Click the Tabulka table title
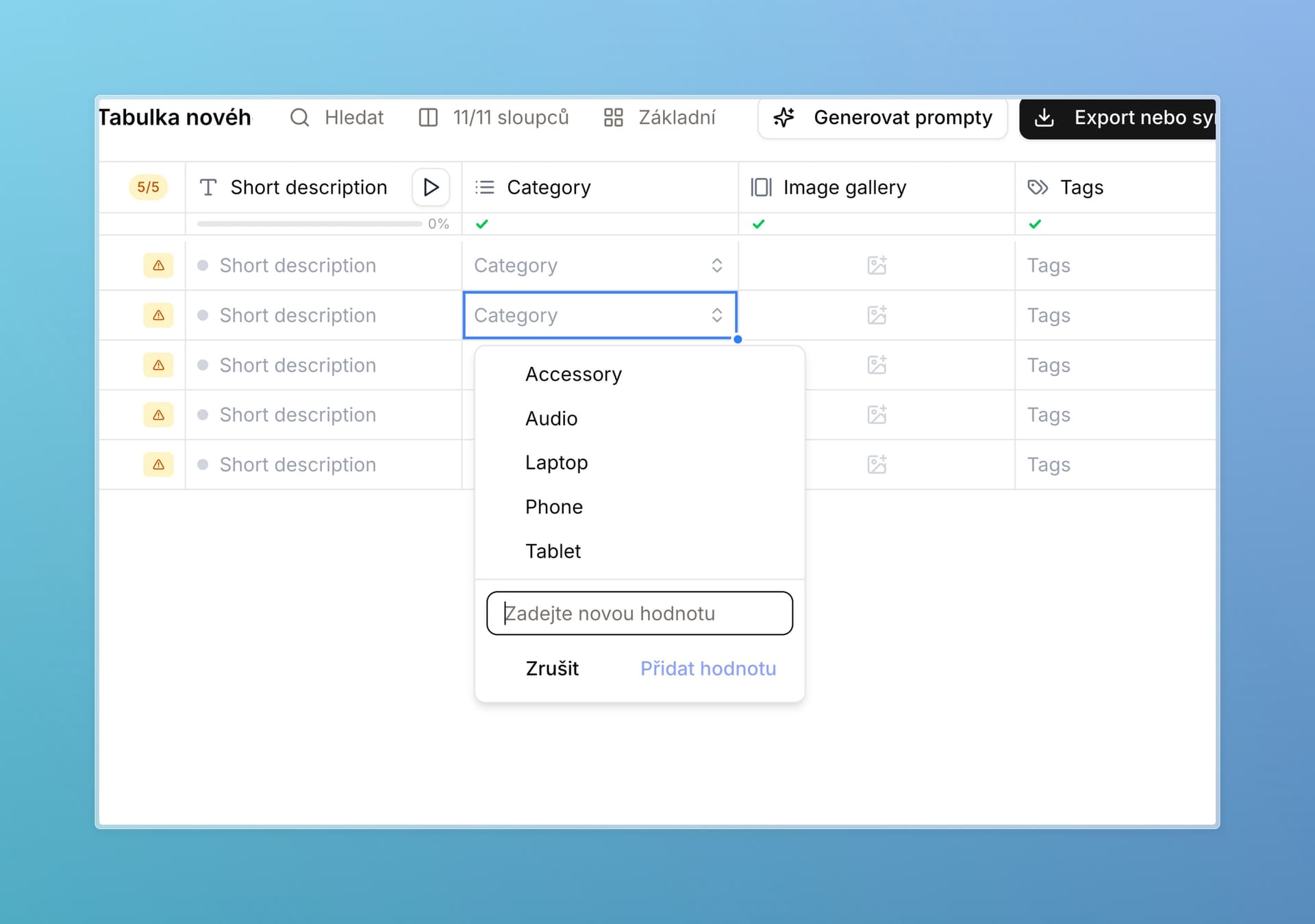Viewport: 1315px width, 924px height. [x=175, y=118]
